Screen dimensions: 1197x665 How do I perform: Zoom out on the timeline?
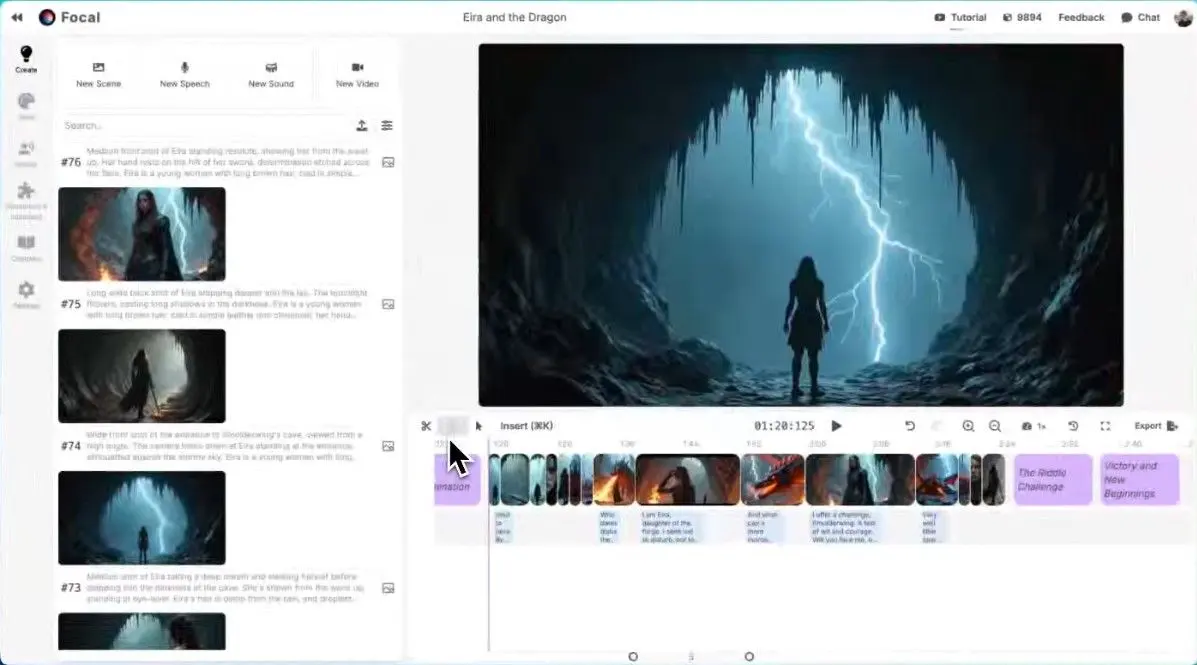pos(995,426)
